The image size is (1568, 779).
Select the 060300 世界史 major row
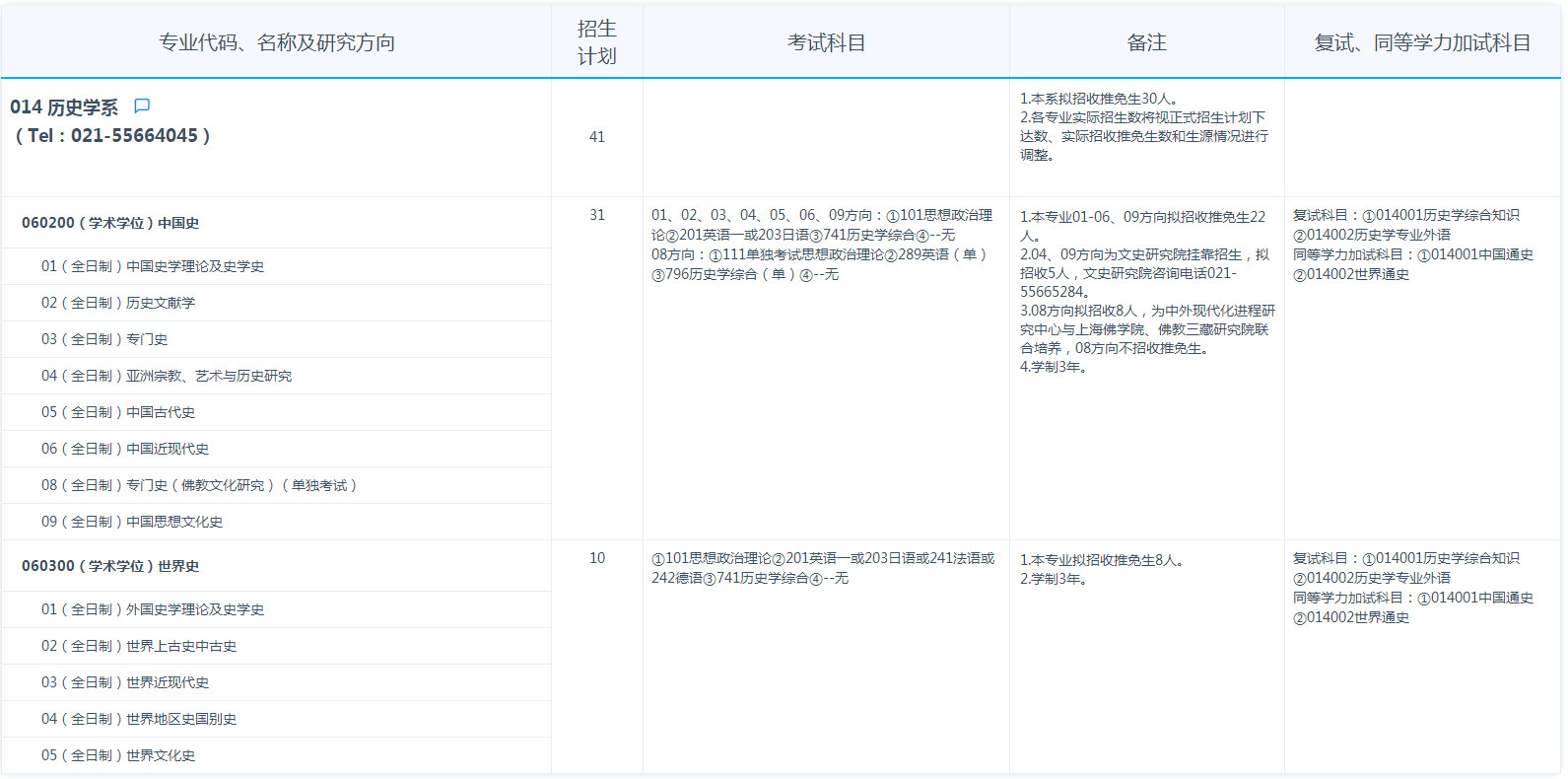pos(110,566)
